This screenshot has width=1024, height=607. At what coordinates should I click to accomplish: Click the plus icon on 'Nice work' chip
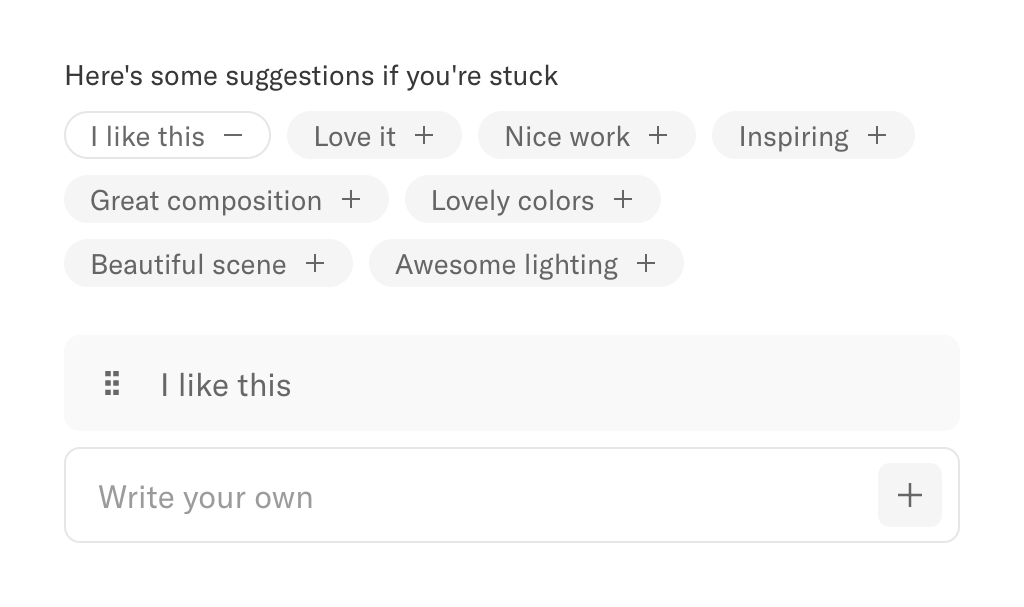(x=658, y=135)
